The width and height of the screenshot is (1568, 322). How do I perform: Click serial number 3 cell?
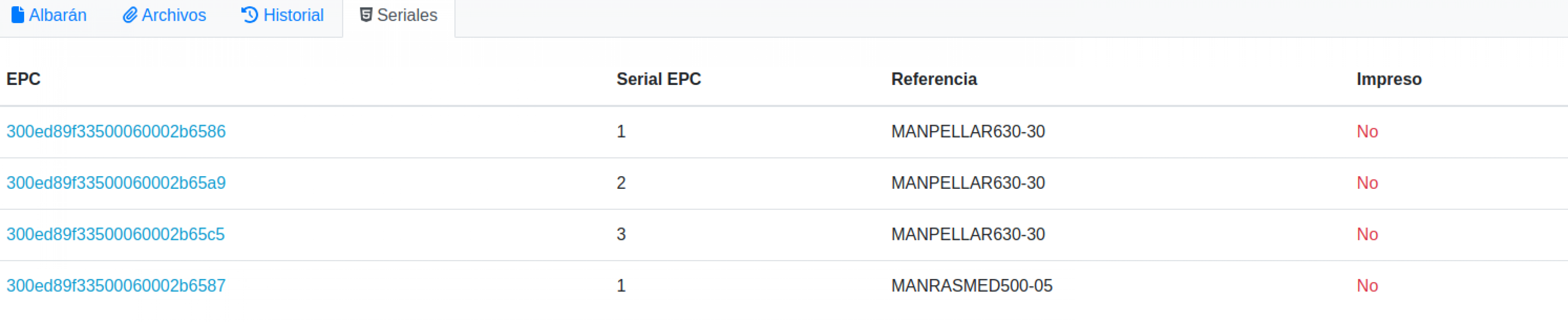[x=621, y=234]
